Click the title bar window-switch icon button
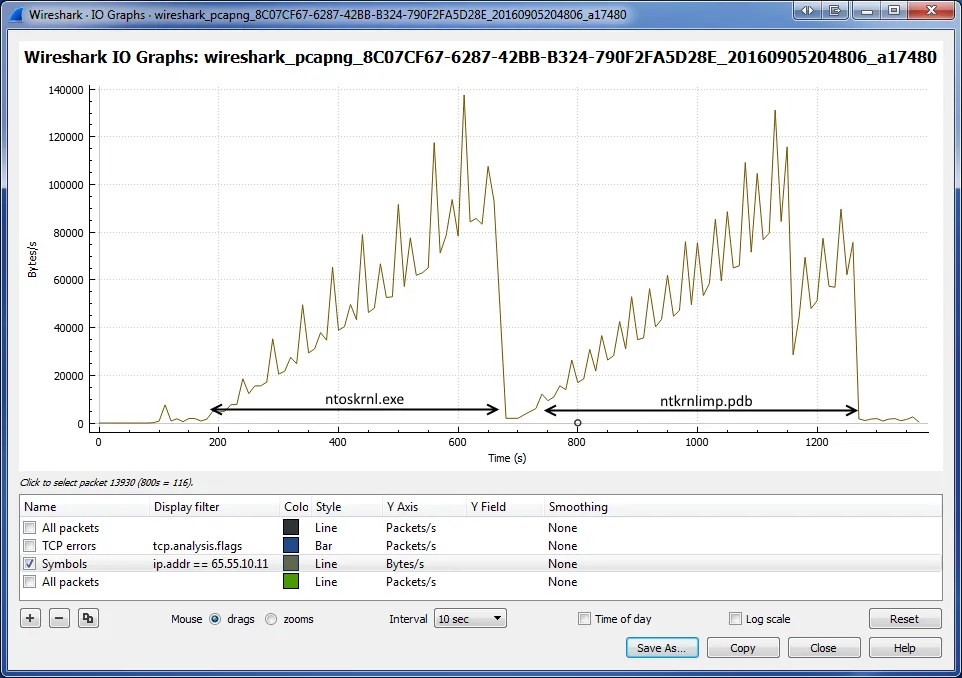Viewport: 962px width, 678px height. click(x=834, y=10)
